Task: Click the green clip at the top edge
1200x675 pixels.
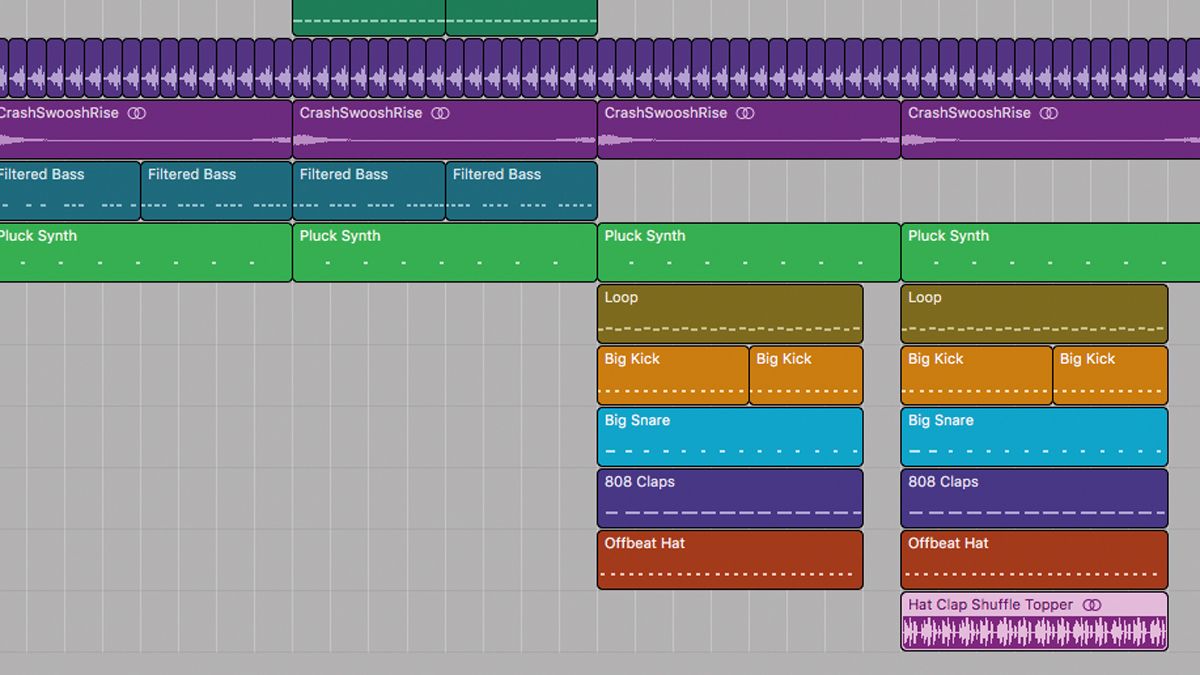Action: 370,14
